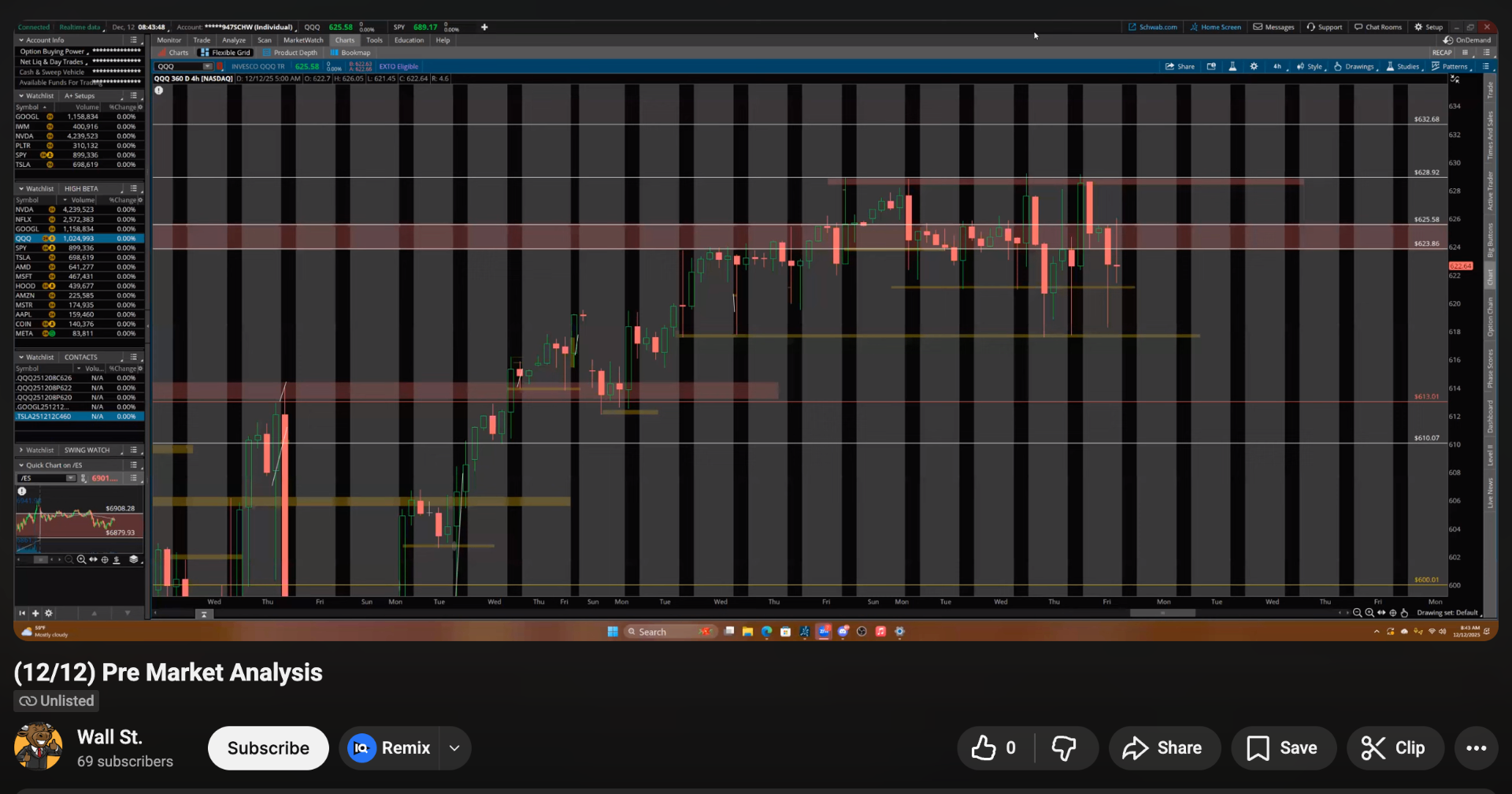Zoom in main chart magnifier icon
The image size is (1512, 794).
point(1369,613)
